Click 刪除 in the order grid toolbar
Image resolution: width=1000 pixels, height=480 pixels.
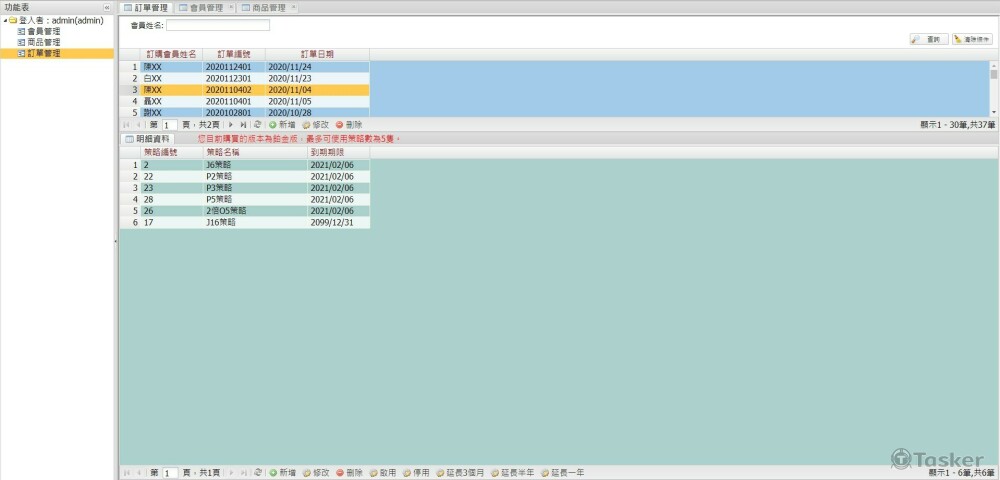349,125
